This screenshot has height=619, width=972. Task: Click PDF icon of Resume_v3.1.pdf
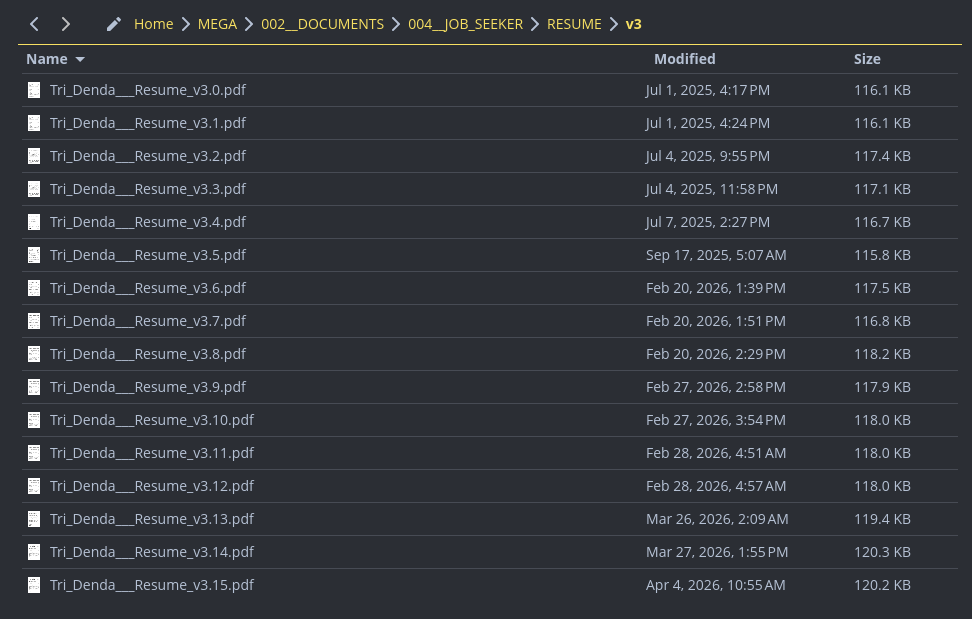point(34,123)
